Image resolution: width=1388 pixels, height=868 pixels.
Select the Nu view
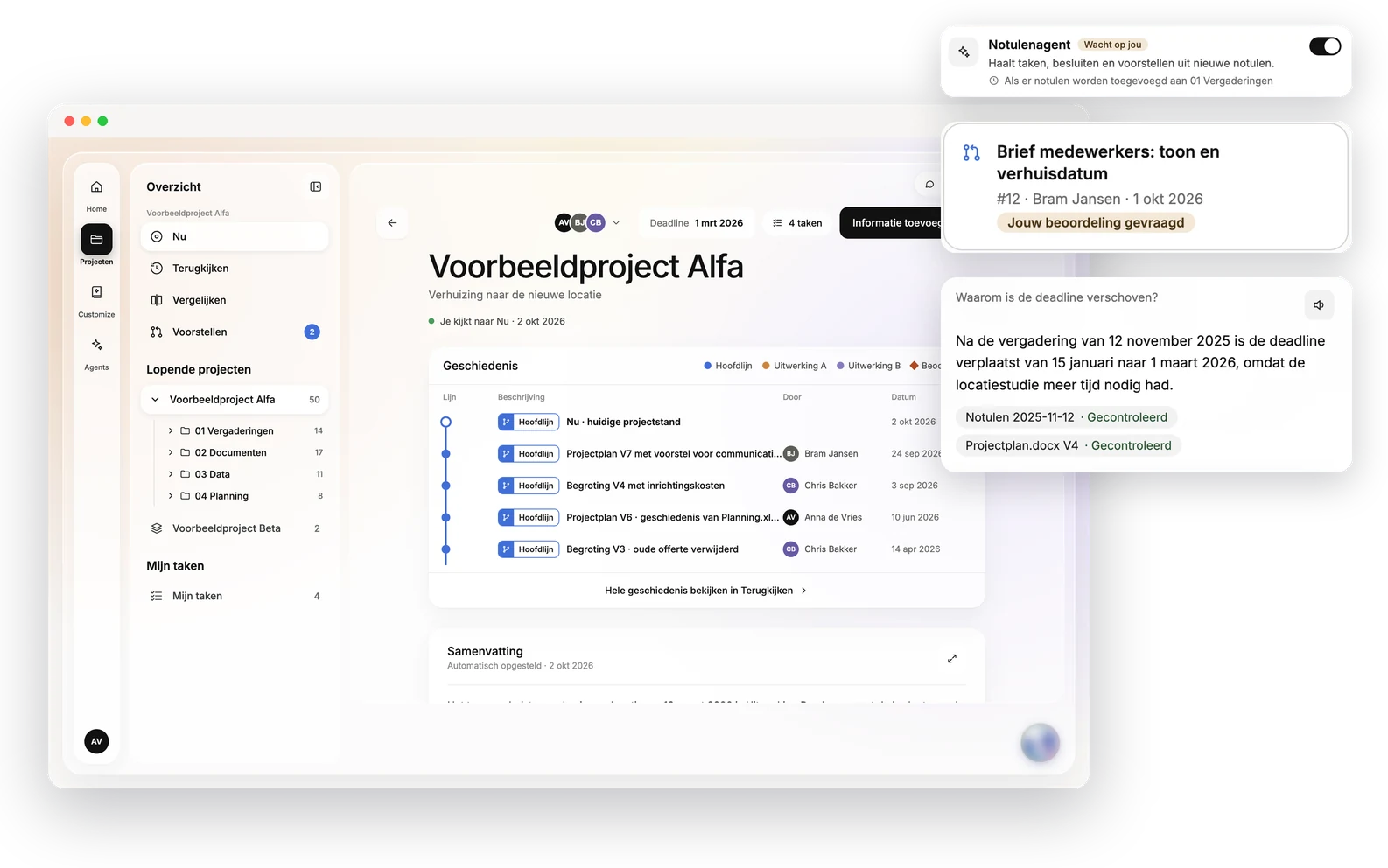[235, 236]
